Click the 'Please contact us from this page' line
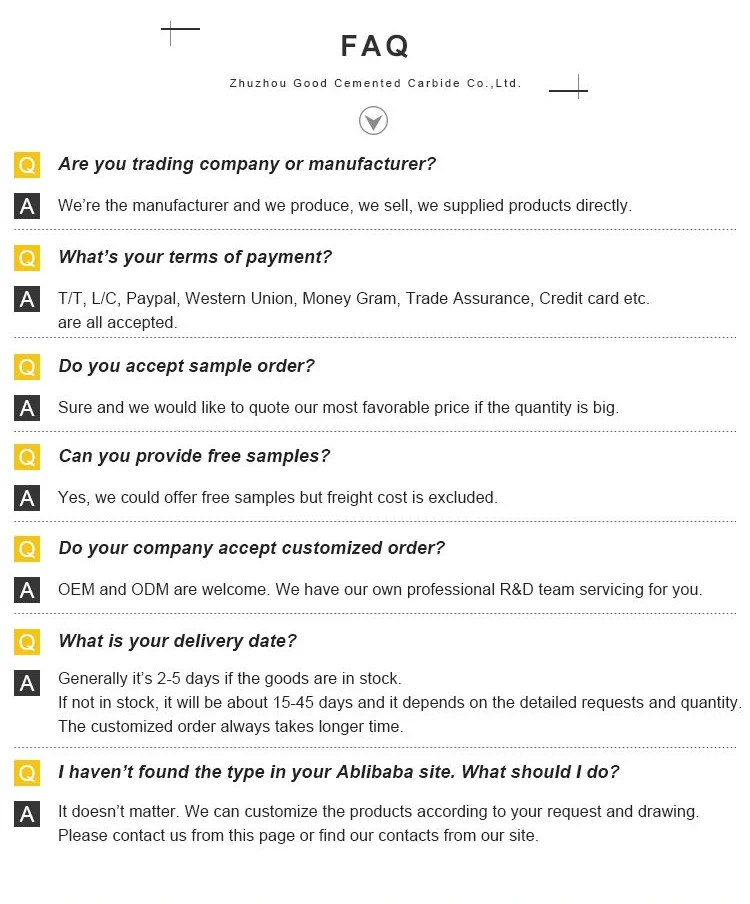Screen dimensions: 750x904 click(x=298, y=835)
